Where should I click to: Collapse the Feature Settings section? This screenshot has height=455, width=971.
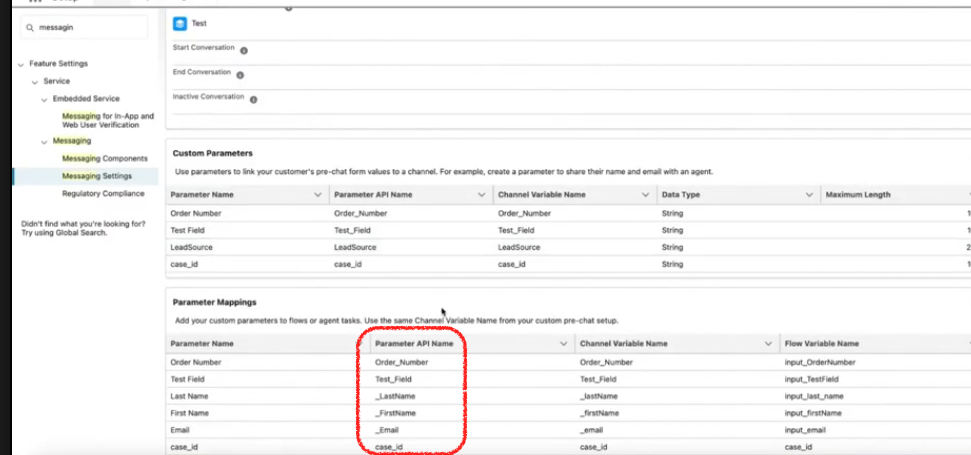[22, 64]
